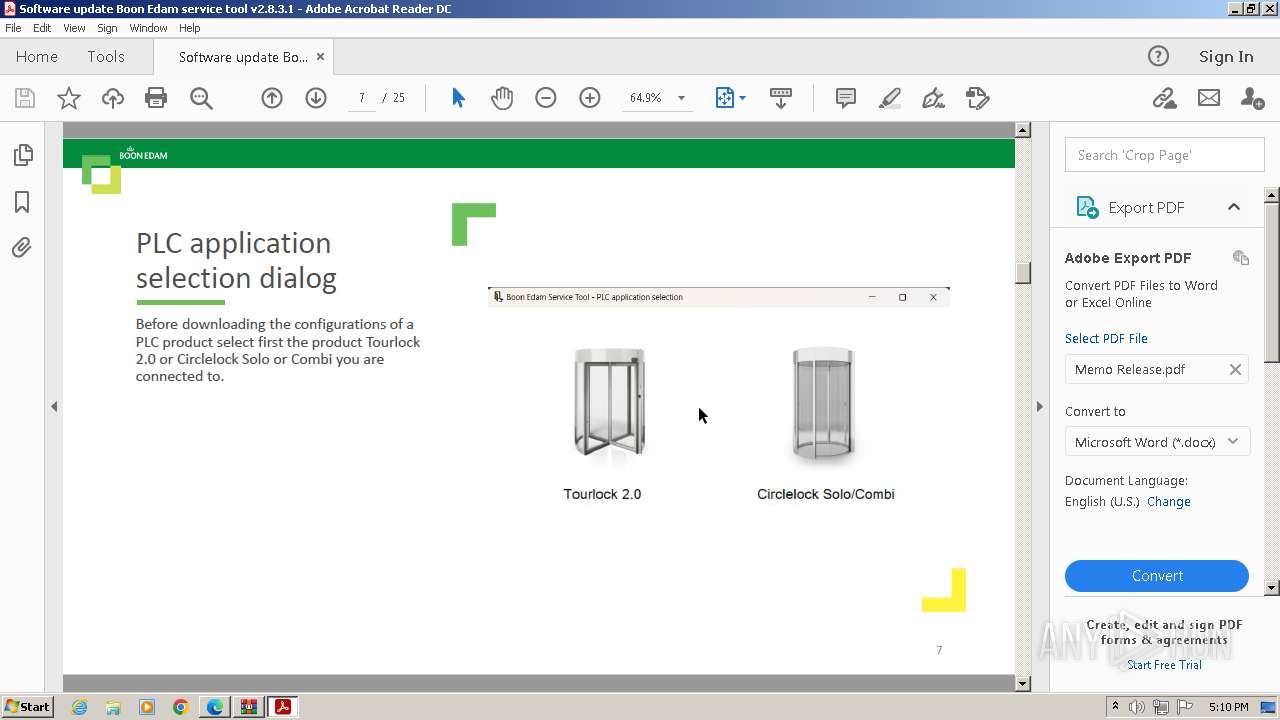Choose the Selection arrow tool
This screenshot has height=720, width=1280.
[x=458, y=98]
